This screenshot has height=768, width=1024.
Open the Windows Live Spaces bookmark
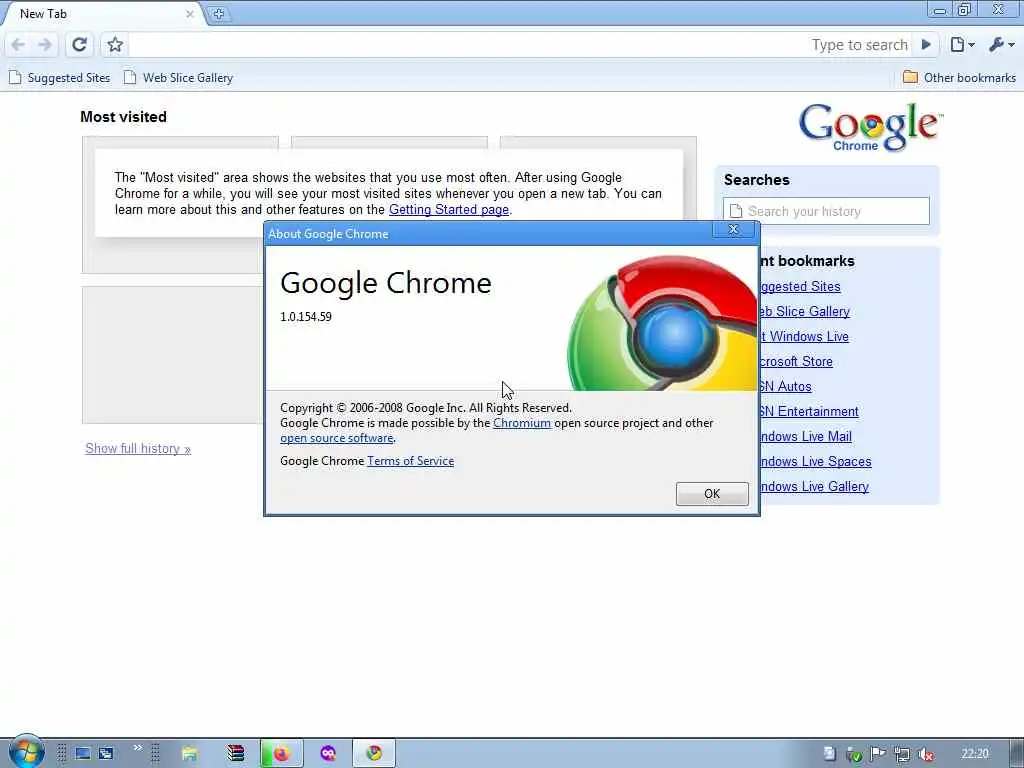[816, 461]
